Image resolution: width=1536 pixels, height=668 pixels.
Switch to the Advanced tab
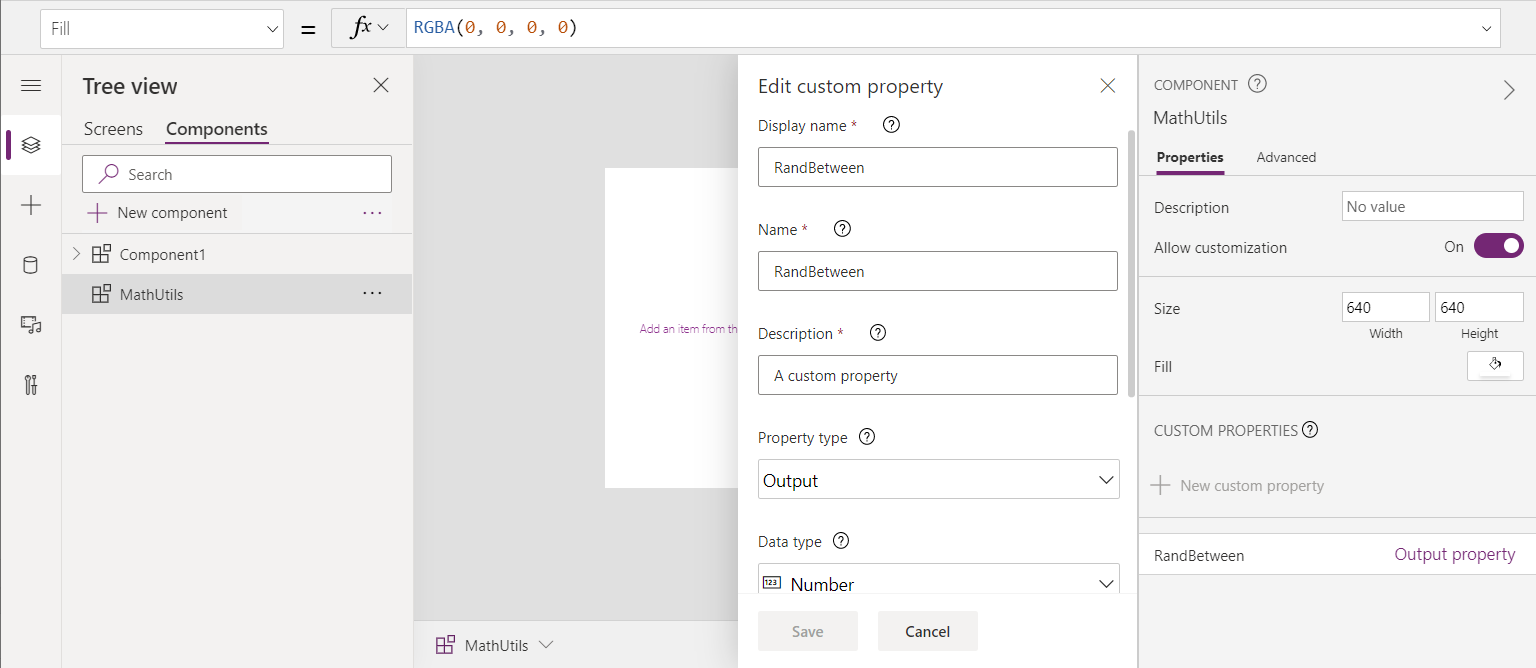pyautogui.click(x=1286, y=157)
